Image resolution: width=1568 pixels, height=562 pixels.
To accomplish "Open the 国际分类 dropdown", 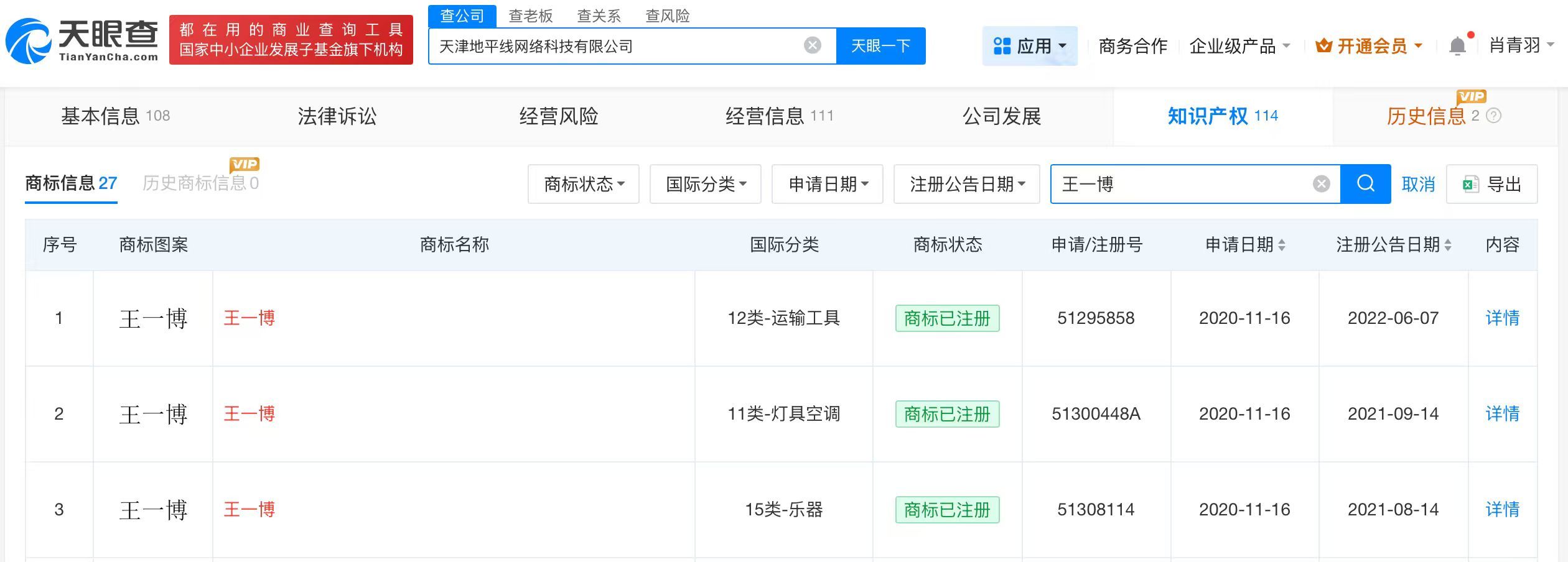I will [705, 184].
